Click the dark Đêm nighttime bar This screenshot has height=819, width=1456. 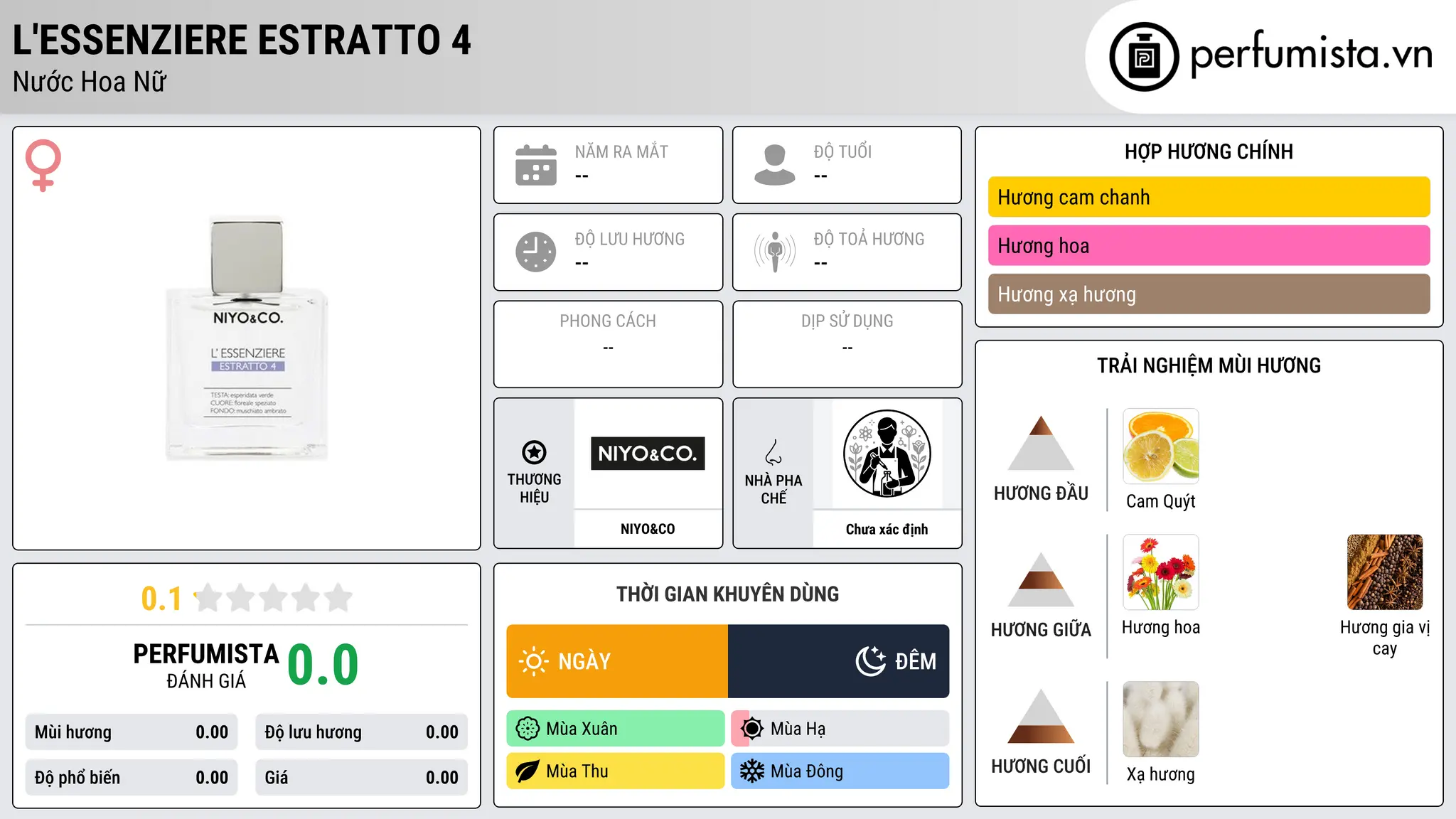[839, 661]
